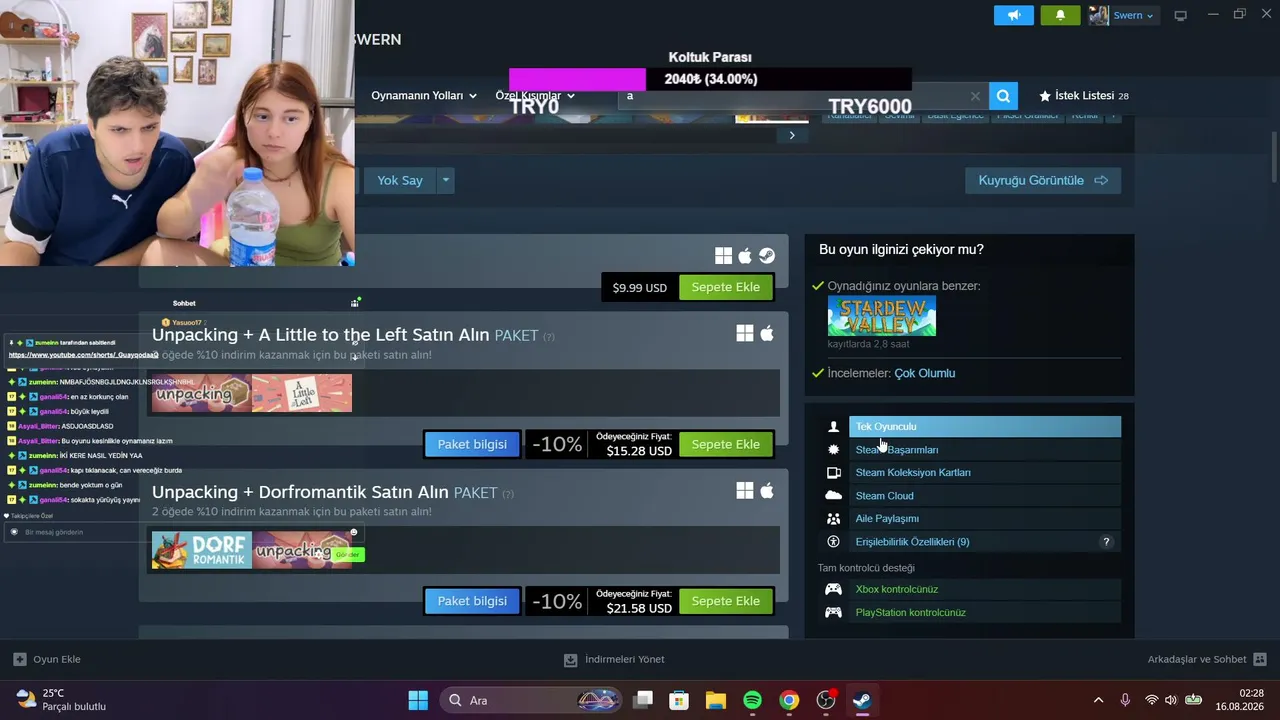Open Paket bilgisi for A Little to the Left bundle
1280x720 pixels.
tap(472, 444)
